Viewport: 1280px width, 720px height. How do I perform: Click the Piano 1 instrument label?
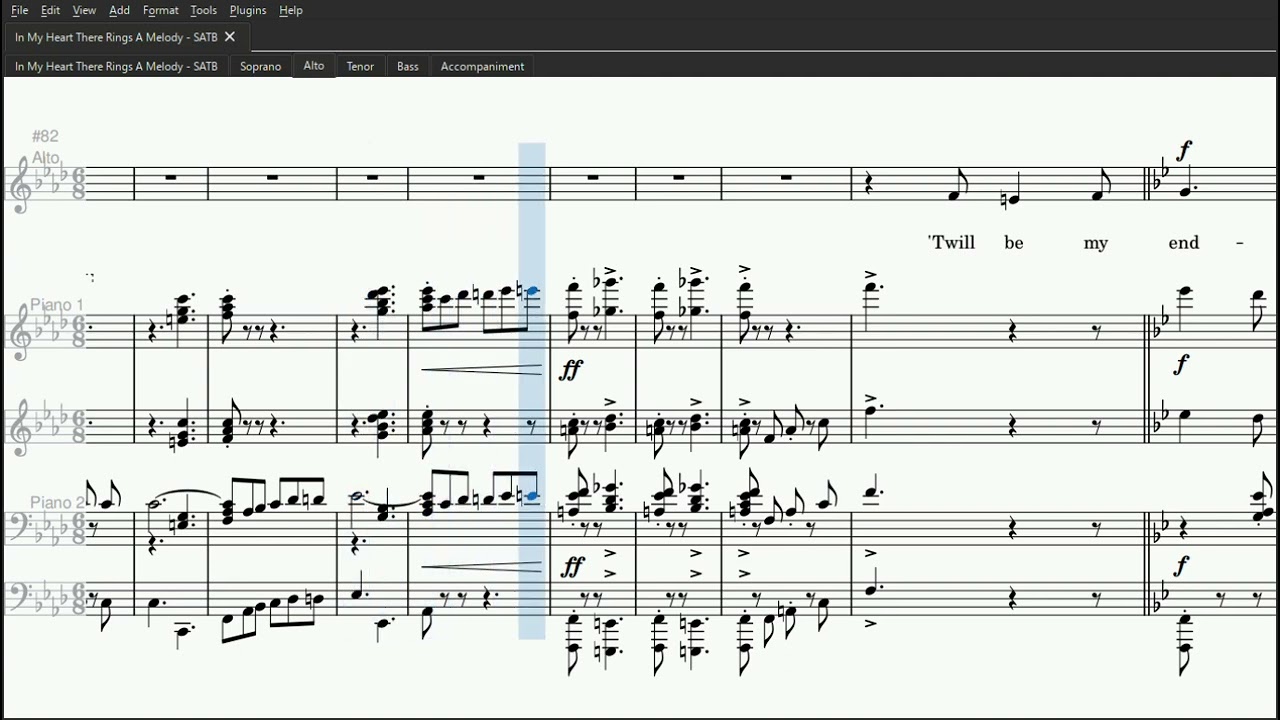coord(57,305)
